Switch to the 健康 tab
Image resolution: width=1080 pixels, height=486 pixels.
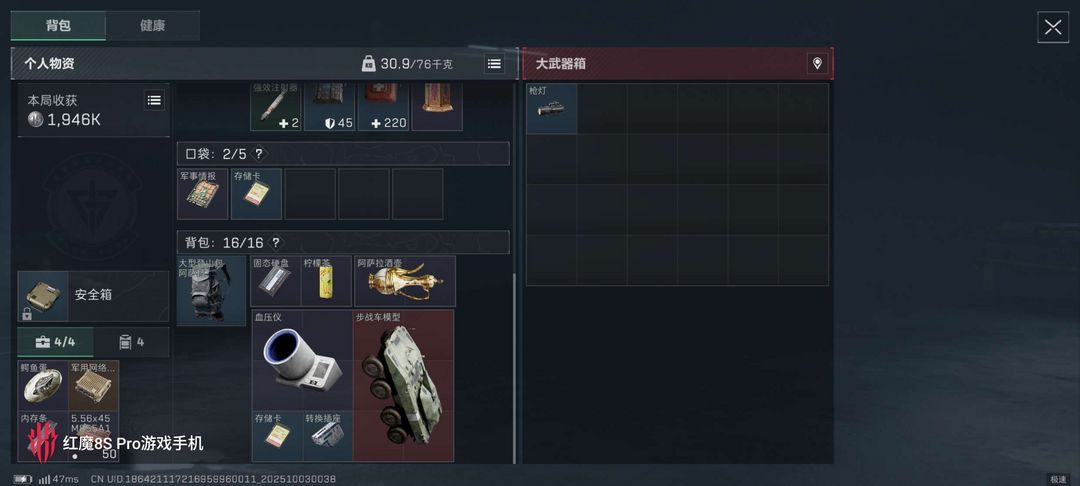pyautogui.click(x=152, y=25)
